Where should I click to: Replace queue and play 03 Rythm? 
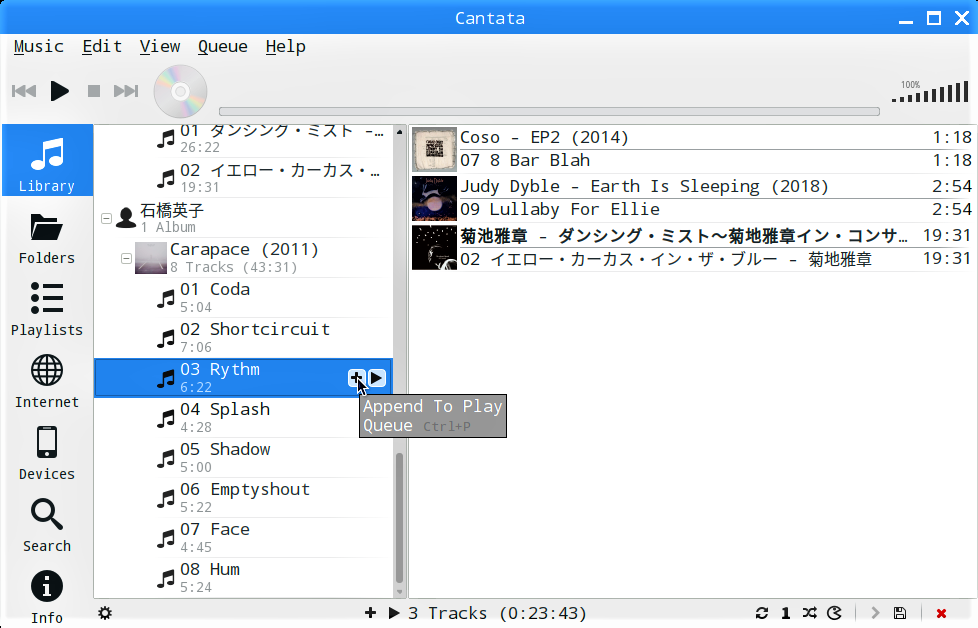(x=377, y=378)
